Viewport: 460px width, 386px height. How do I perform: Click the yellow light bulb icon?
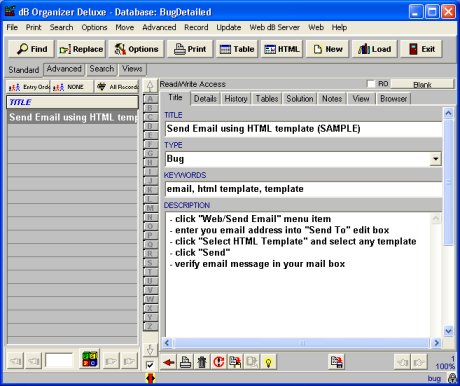268,362
